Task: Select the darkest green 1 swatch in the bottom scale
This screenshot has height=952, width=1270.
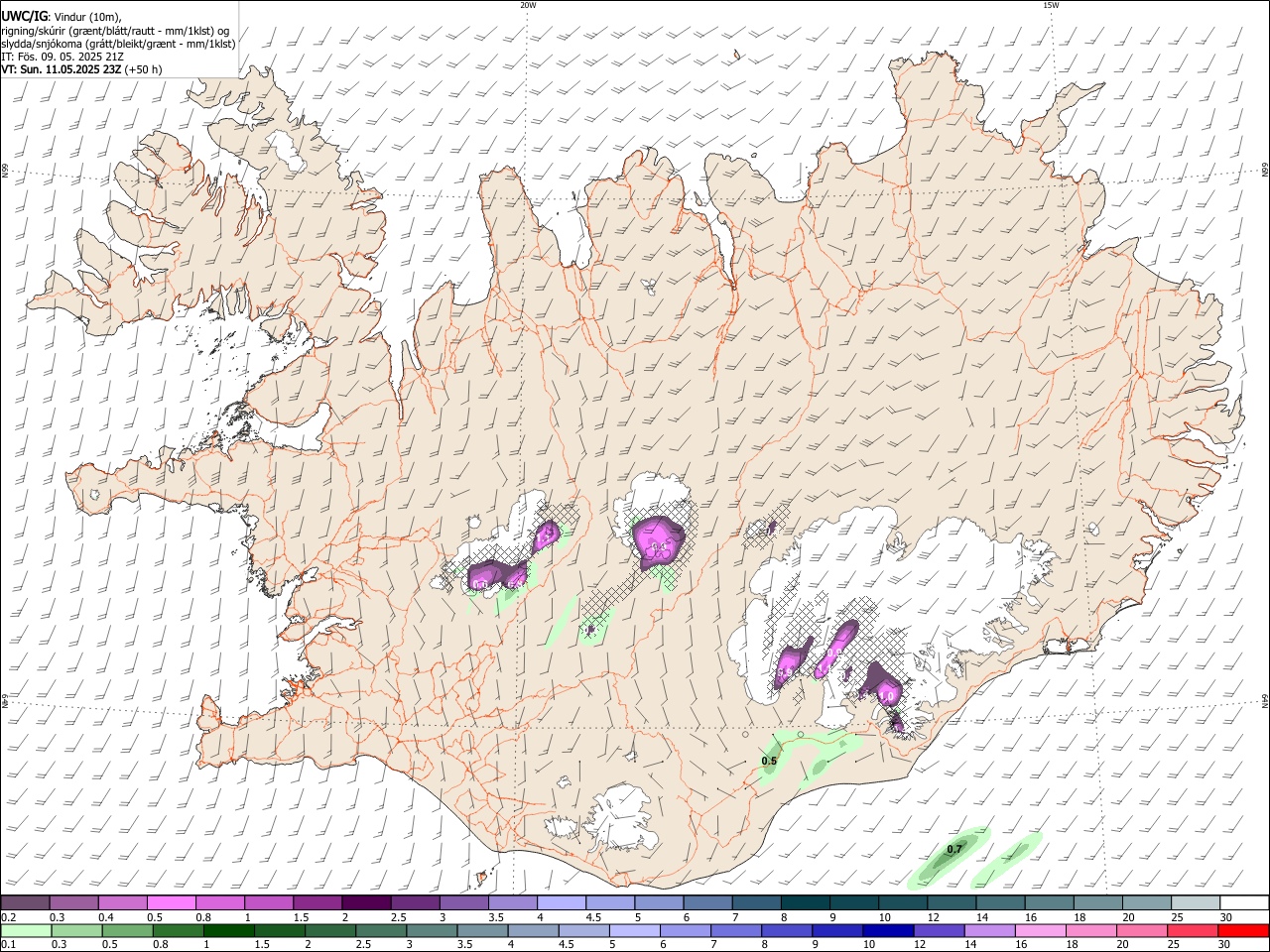Action: tap(229, 930)
